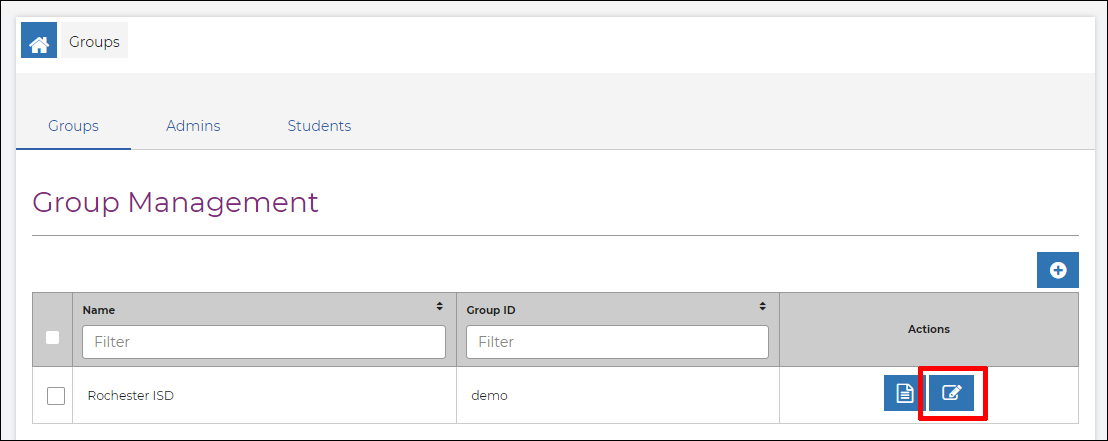Switch to the Admins tab
The width and height of the screenshot is (1108, 441).
(193, 126)
